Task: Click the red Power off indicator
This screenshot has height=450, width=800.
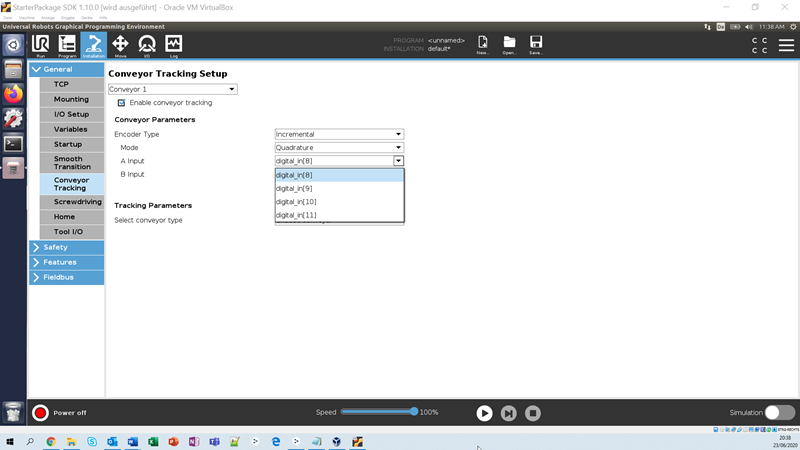Action: pos(40,412)
